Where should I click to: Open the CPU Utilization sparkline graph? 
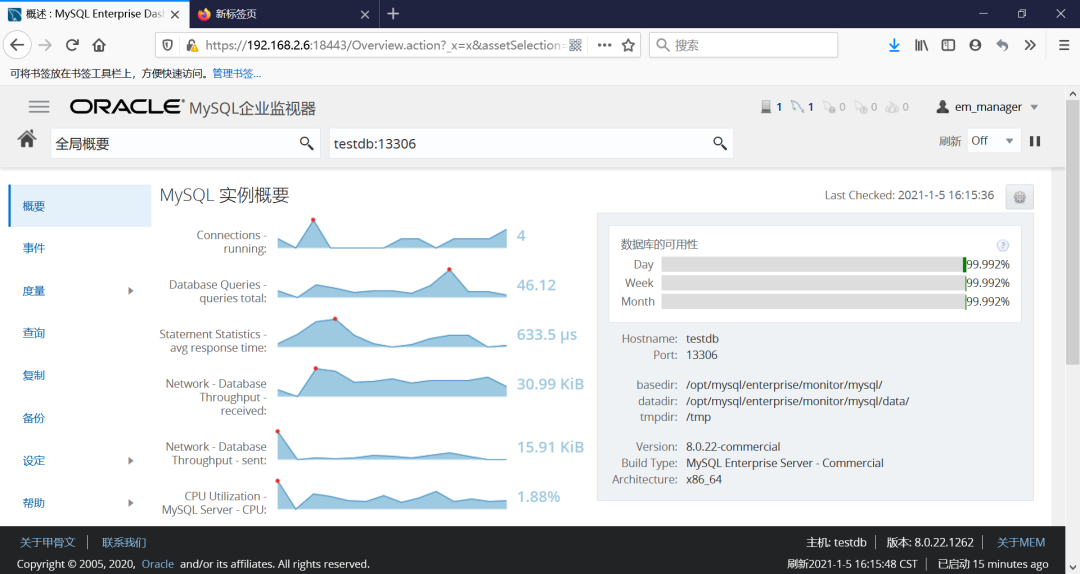(x=392, y=495)
